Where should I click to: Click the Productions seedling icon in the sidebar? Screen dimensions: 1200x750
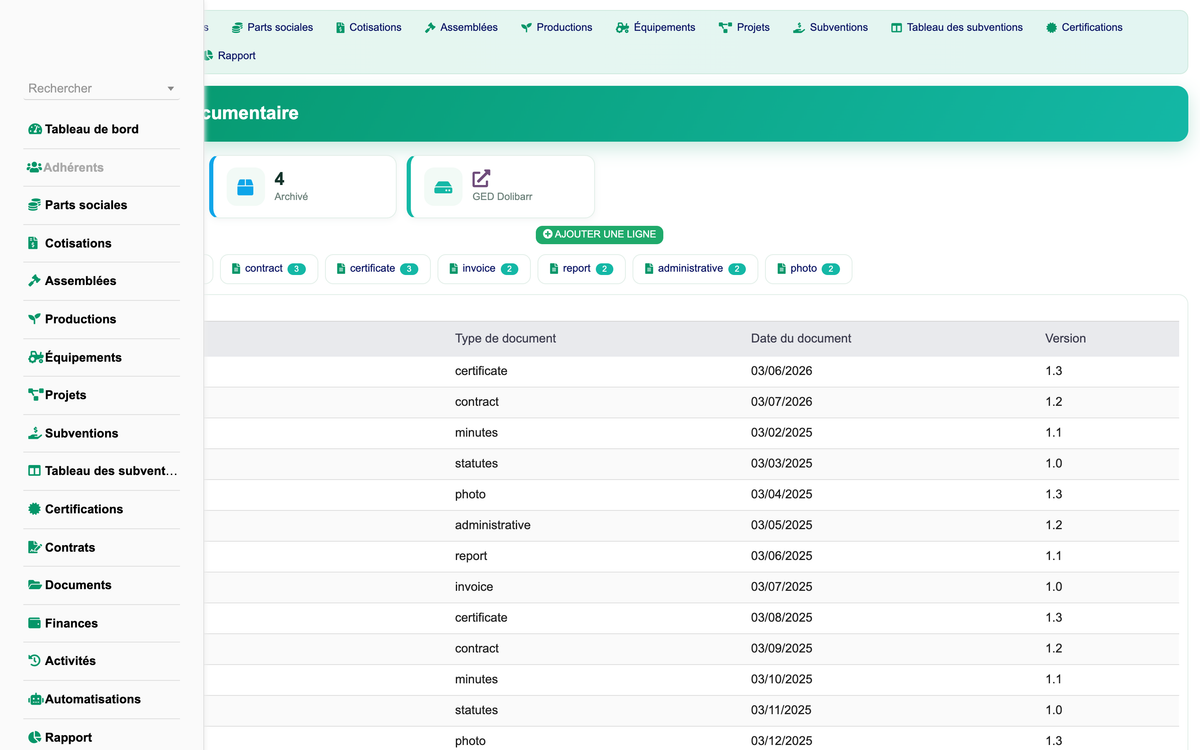34,319
